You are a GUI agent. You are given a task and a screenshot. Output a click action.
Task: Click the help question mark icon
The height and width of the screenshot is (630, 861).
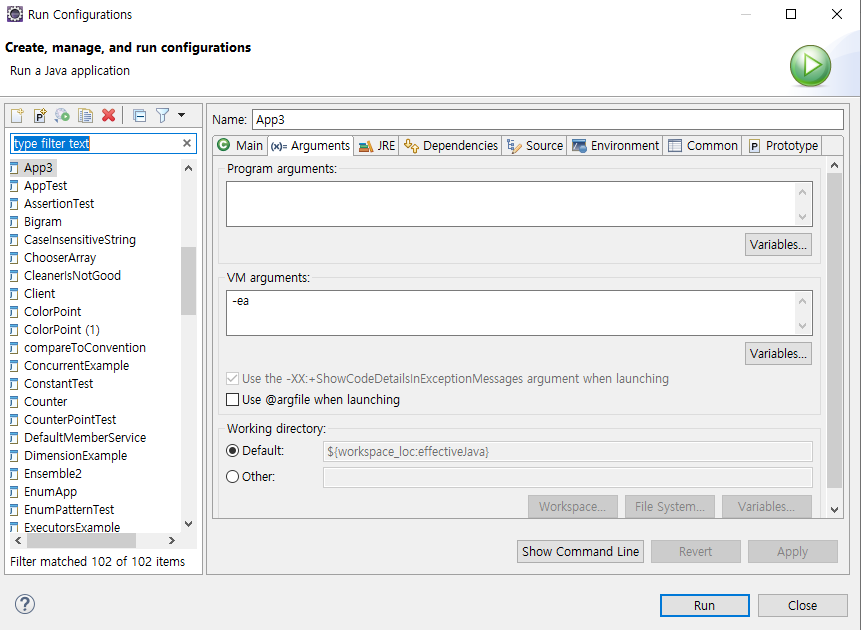(25, 604)
